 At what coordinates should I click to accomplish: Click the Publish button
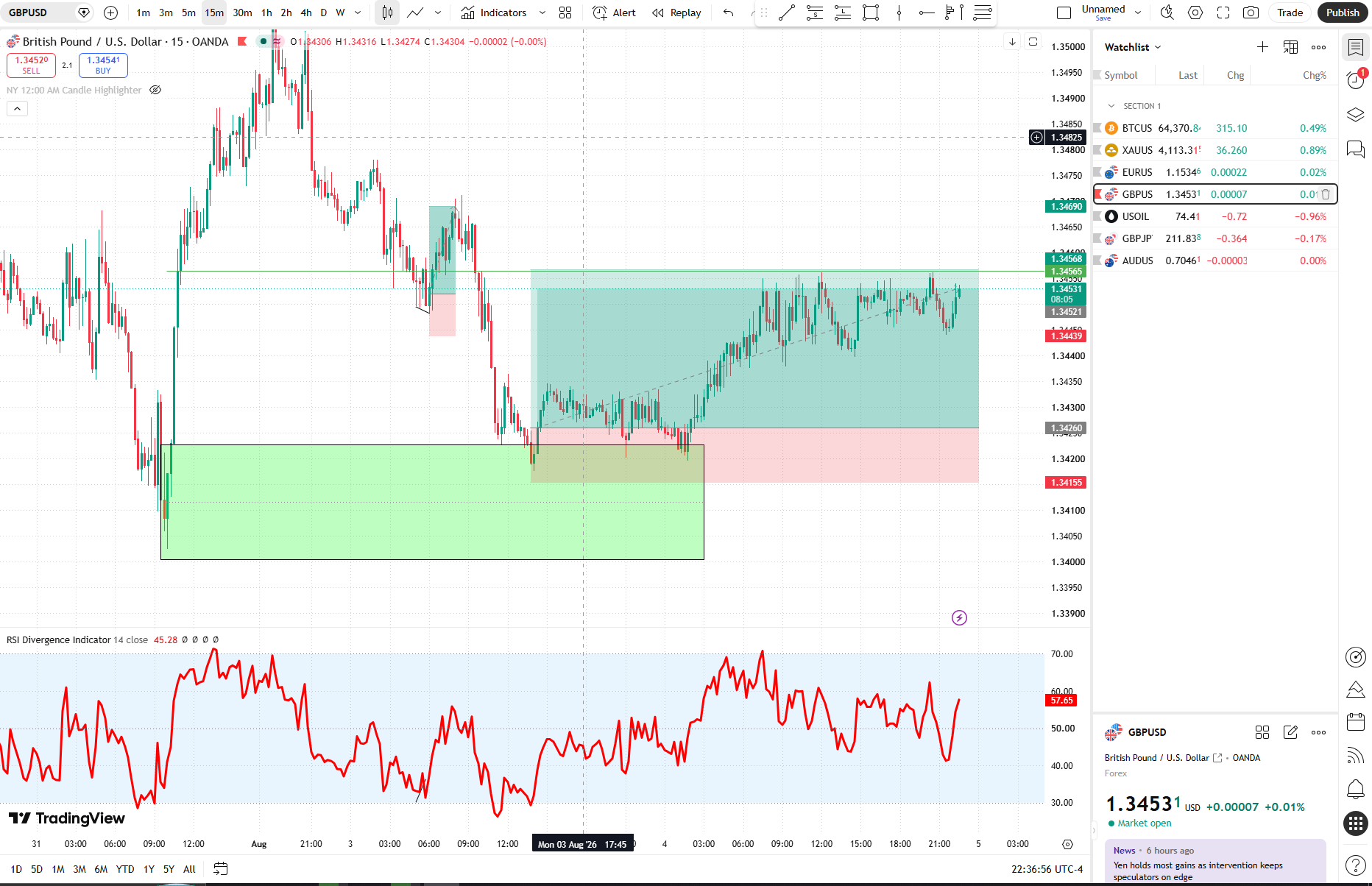(1343, 13)
